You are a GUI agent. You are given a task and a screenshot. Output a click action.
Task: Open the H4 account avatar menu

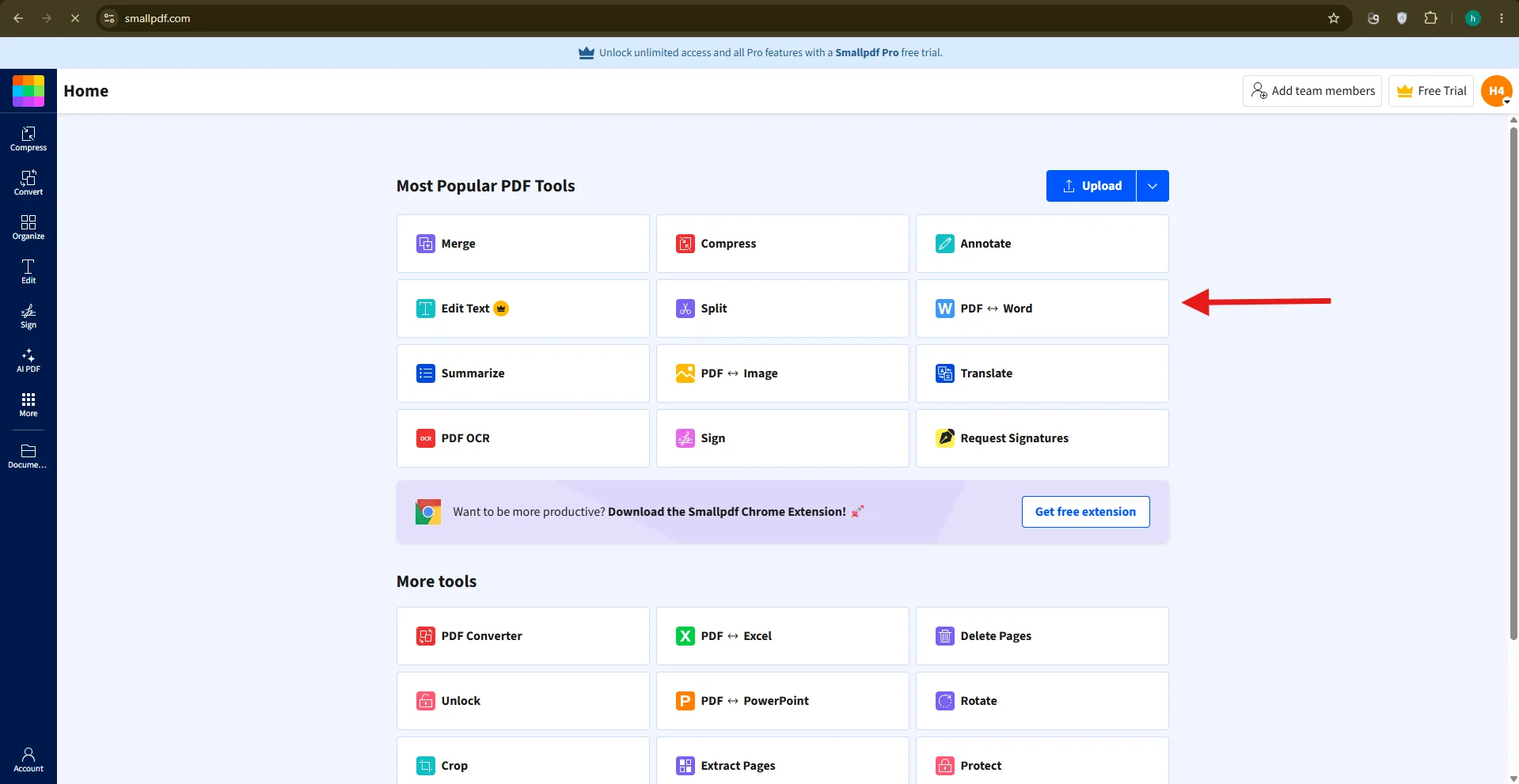point(1497,91)
